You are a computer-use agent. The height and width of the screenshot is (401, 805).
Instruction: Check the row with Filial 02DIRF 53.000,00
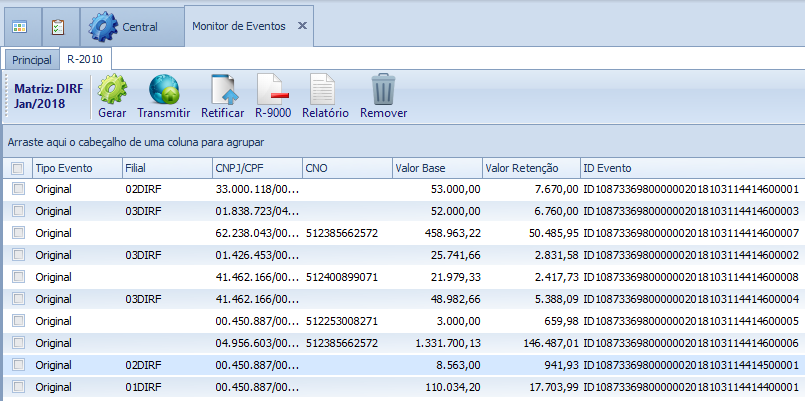point(17,188)
